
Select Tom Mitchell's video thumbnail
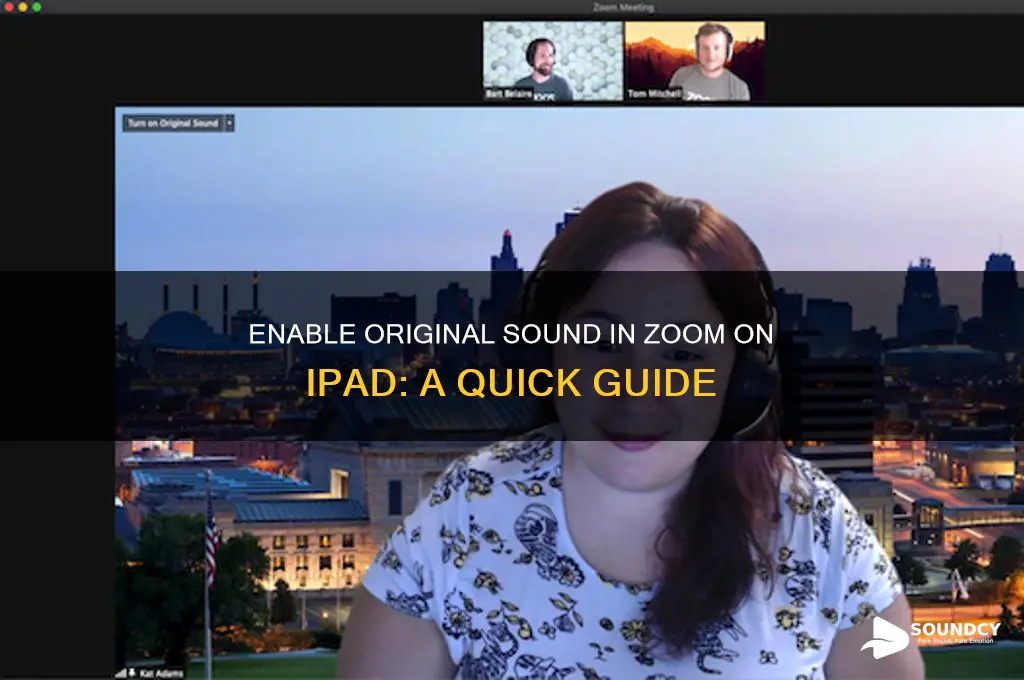(x=695, y=61)
